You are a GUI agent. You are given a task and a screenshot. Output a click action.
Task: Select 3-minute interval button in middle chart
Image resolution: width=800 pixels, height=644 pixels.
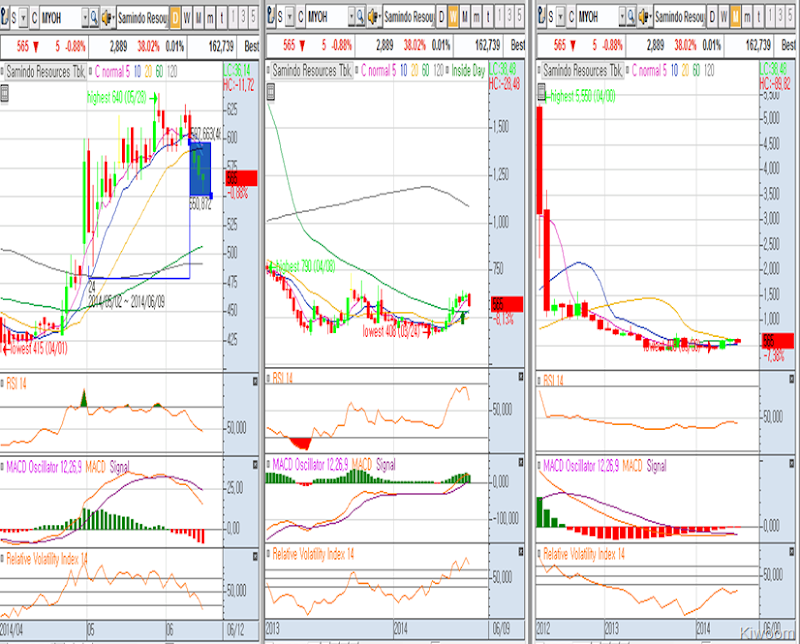(x=509, y=17)
